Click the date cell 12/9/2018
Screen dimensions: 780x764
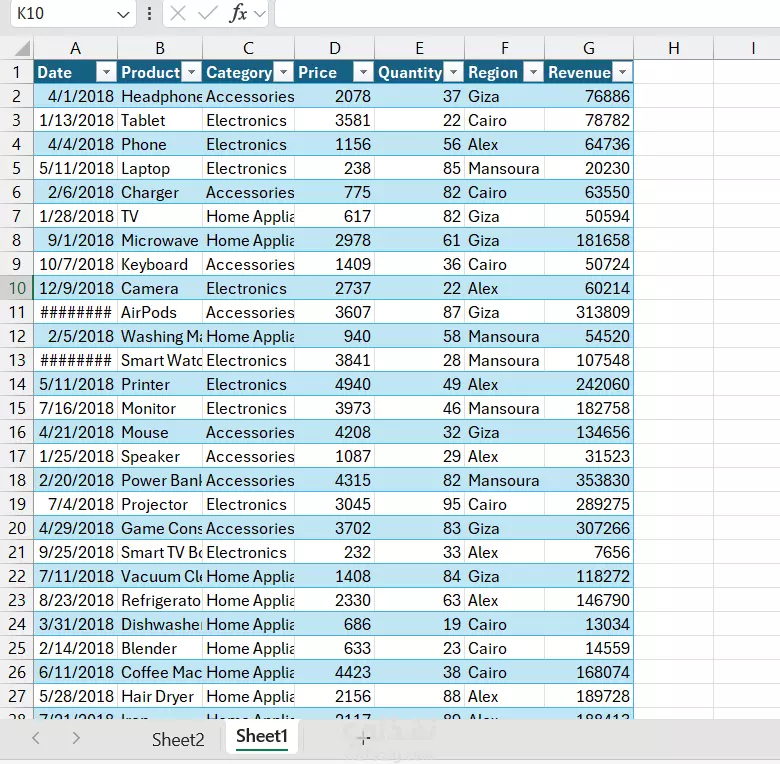click(76, 288)
